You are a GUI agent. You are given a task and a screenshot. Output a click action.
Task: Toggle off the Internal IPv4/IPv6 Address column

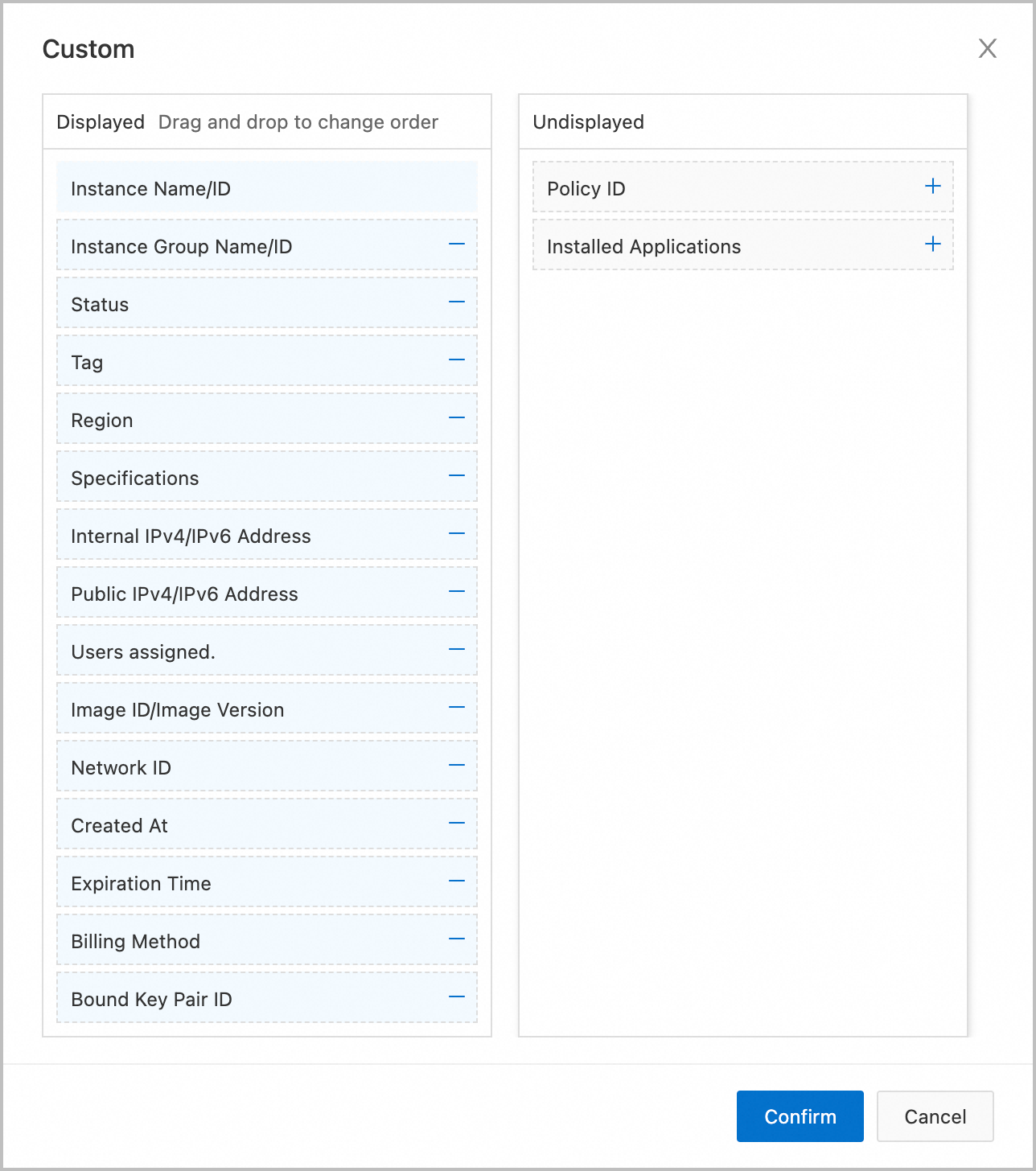pyautogui.click(x=457, y=533)
